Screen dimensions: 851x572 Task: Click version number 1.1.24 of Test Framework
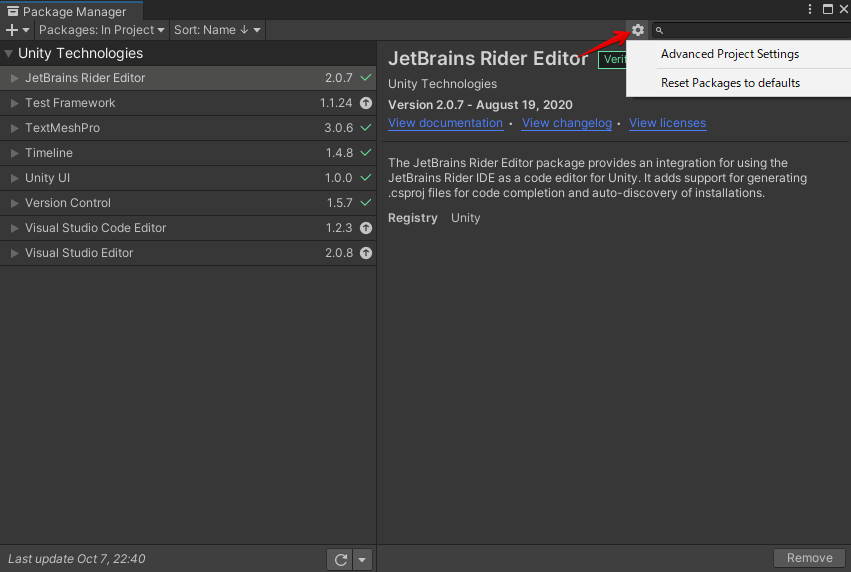point(336,103)
